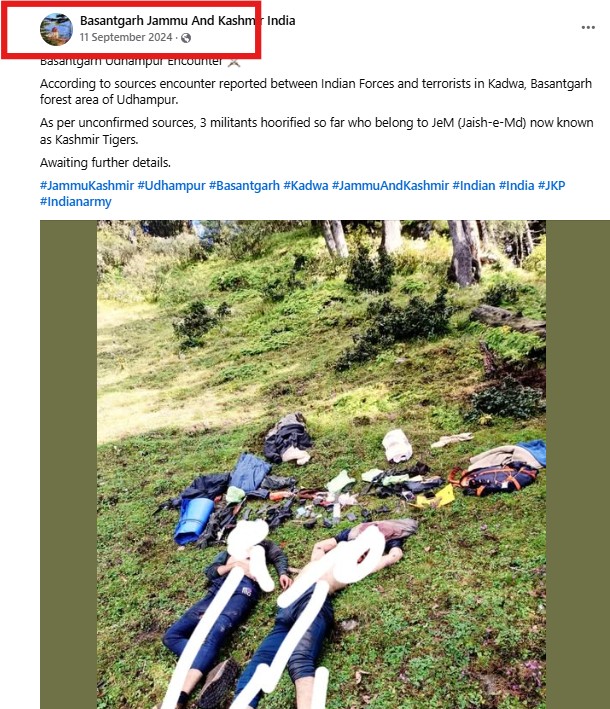Viewport: 610px width, 709px height.
Task: Open the attached post photo
Action: tap(321, 464)
